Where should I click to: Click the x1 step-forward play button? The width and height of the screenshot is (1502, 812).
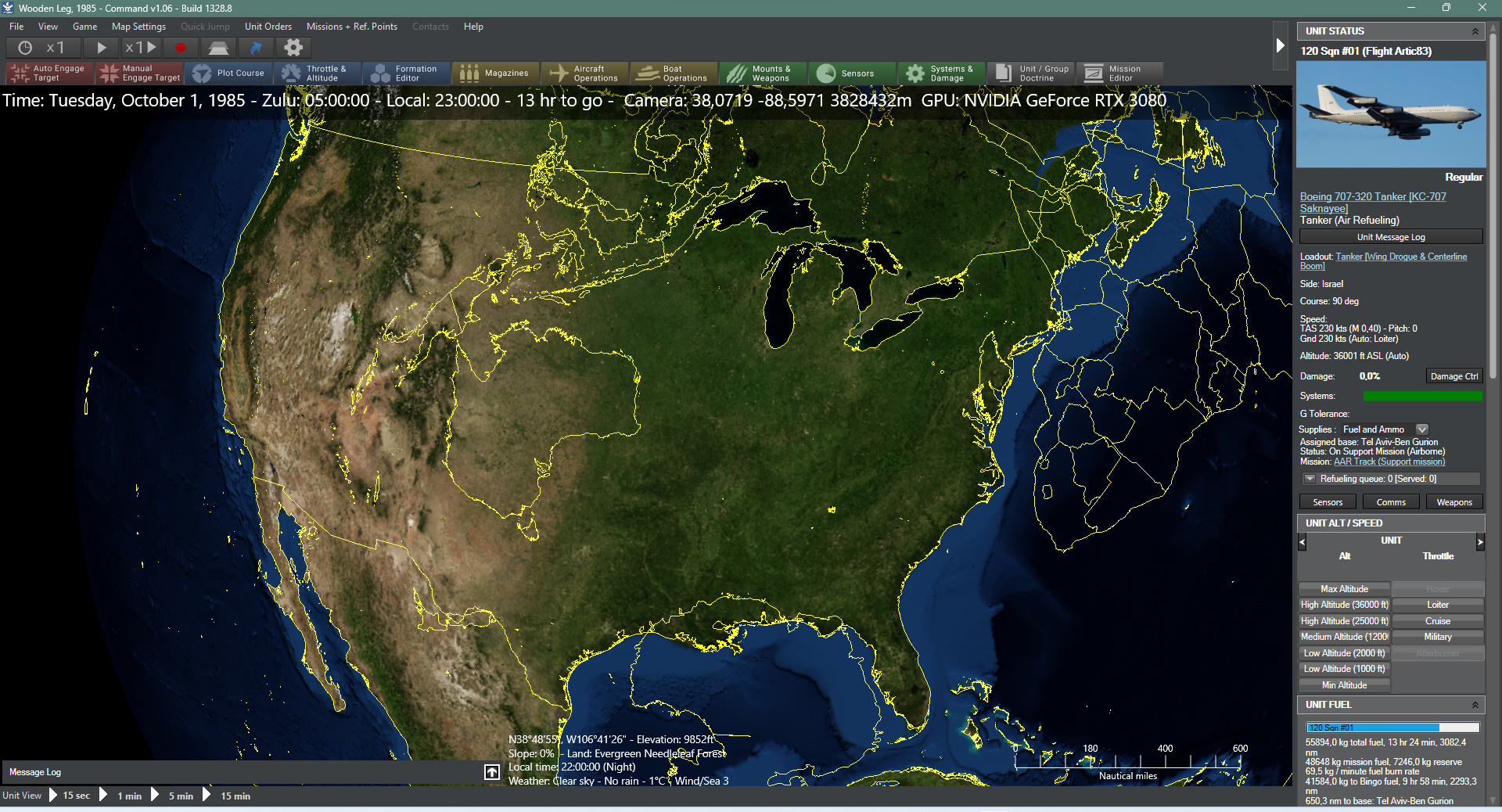click(141, 48)
